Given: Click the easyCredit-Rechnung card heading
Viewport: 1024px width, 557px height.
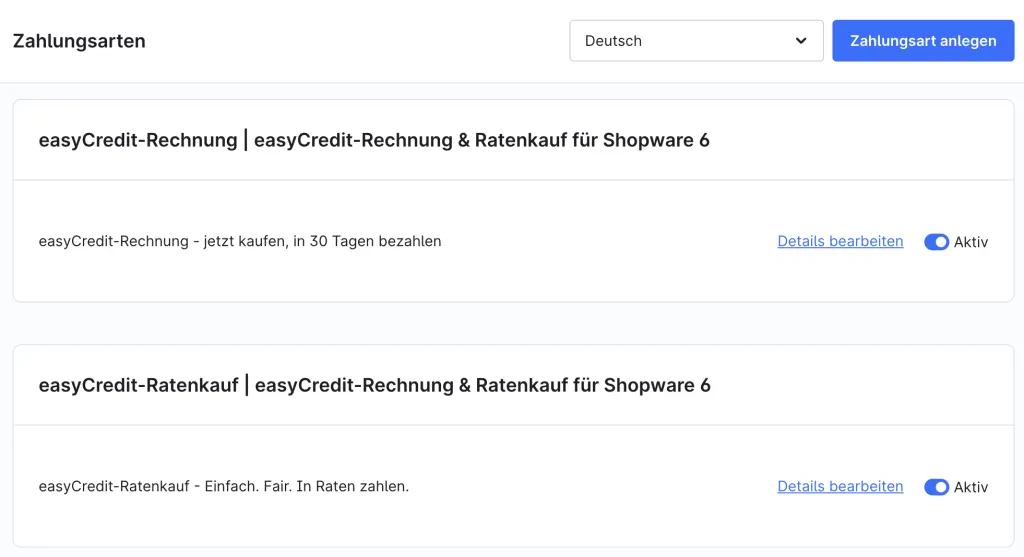Looking at the screenshot, I should pyautogui.click(x=374, y=140).
